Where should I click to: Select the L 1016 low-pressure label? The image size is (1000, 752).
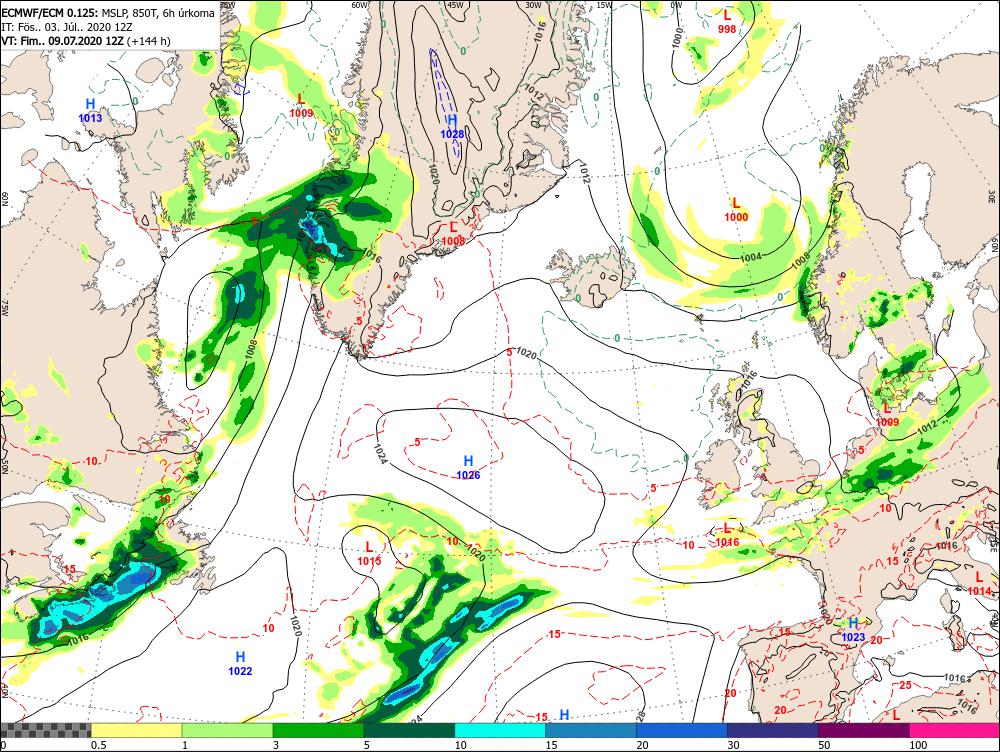[727, 535]
